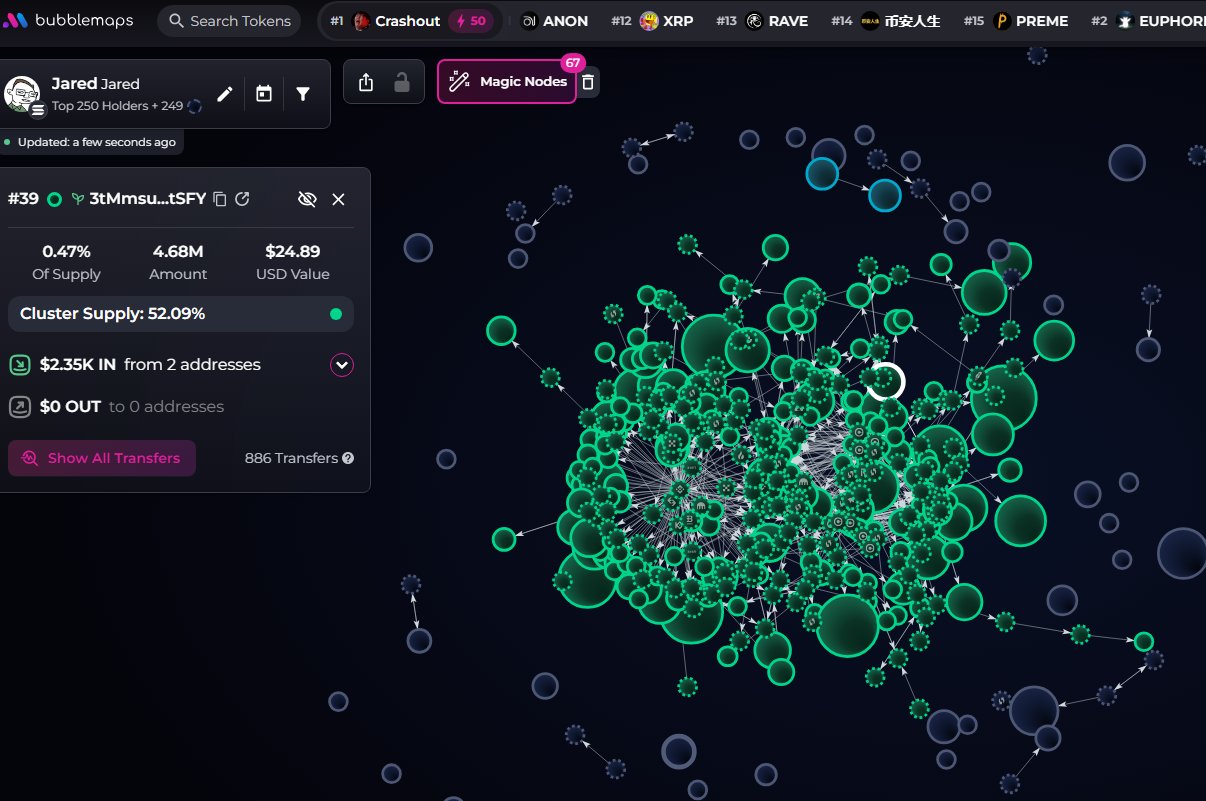The image size is (1206, 801).
Task: Open address 3tMmsu...tSFY in explorer
Action: point(242,199)
